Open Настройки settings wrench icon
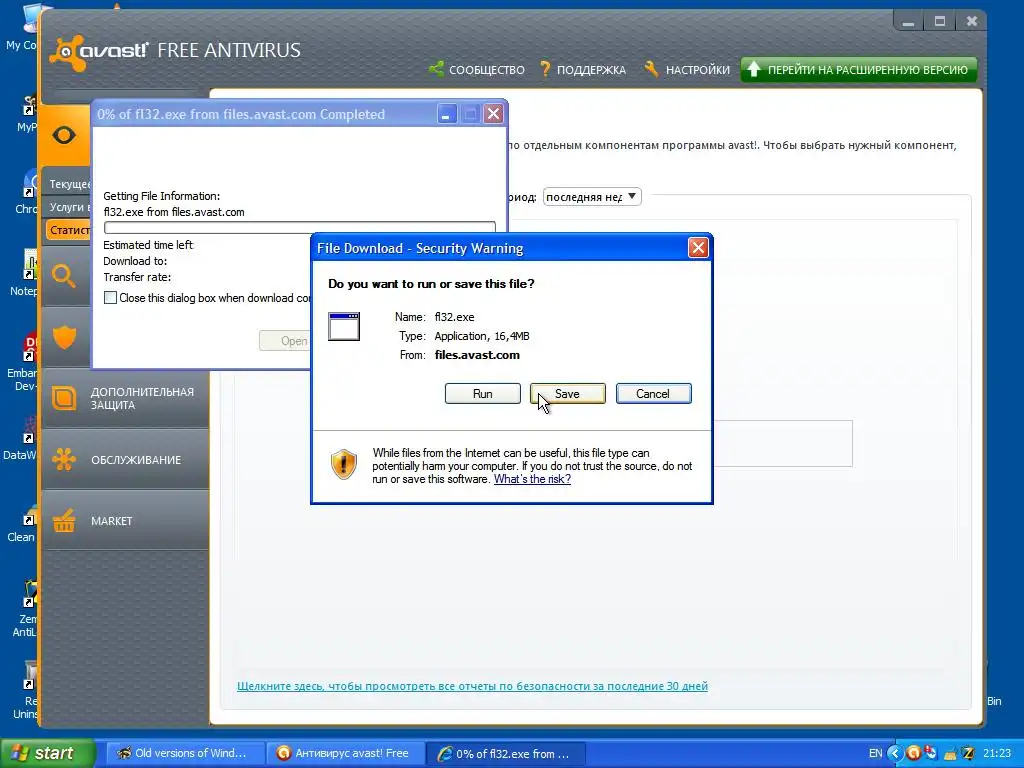 point(651,69)
